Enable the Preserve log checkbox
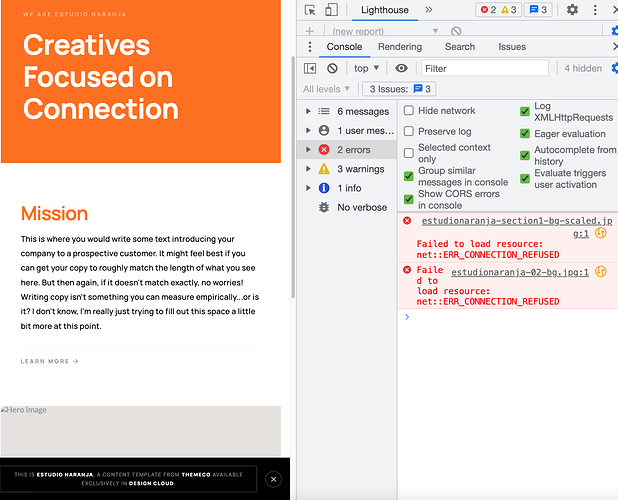 (x=409, y=131)
